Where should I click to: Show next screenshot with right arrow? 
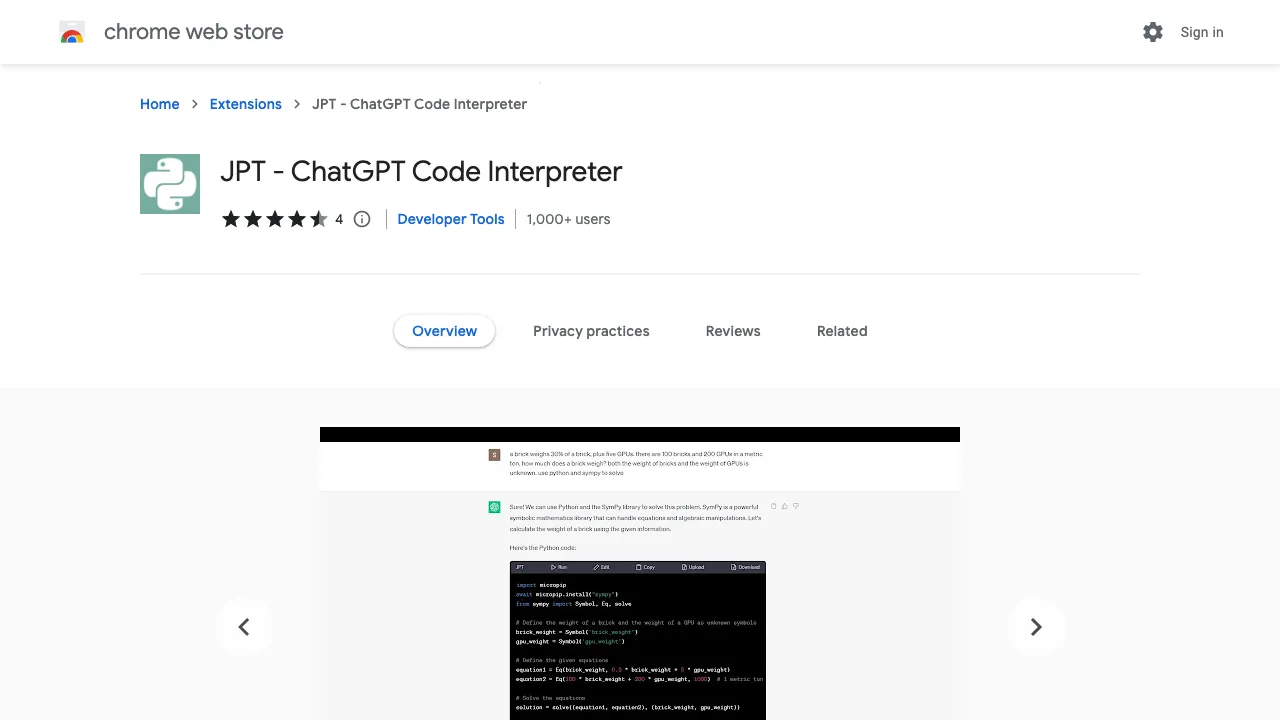pos(1036,627)
